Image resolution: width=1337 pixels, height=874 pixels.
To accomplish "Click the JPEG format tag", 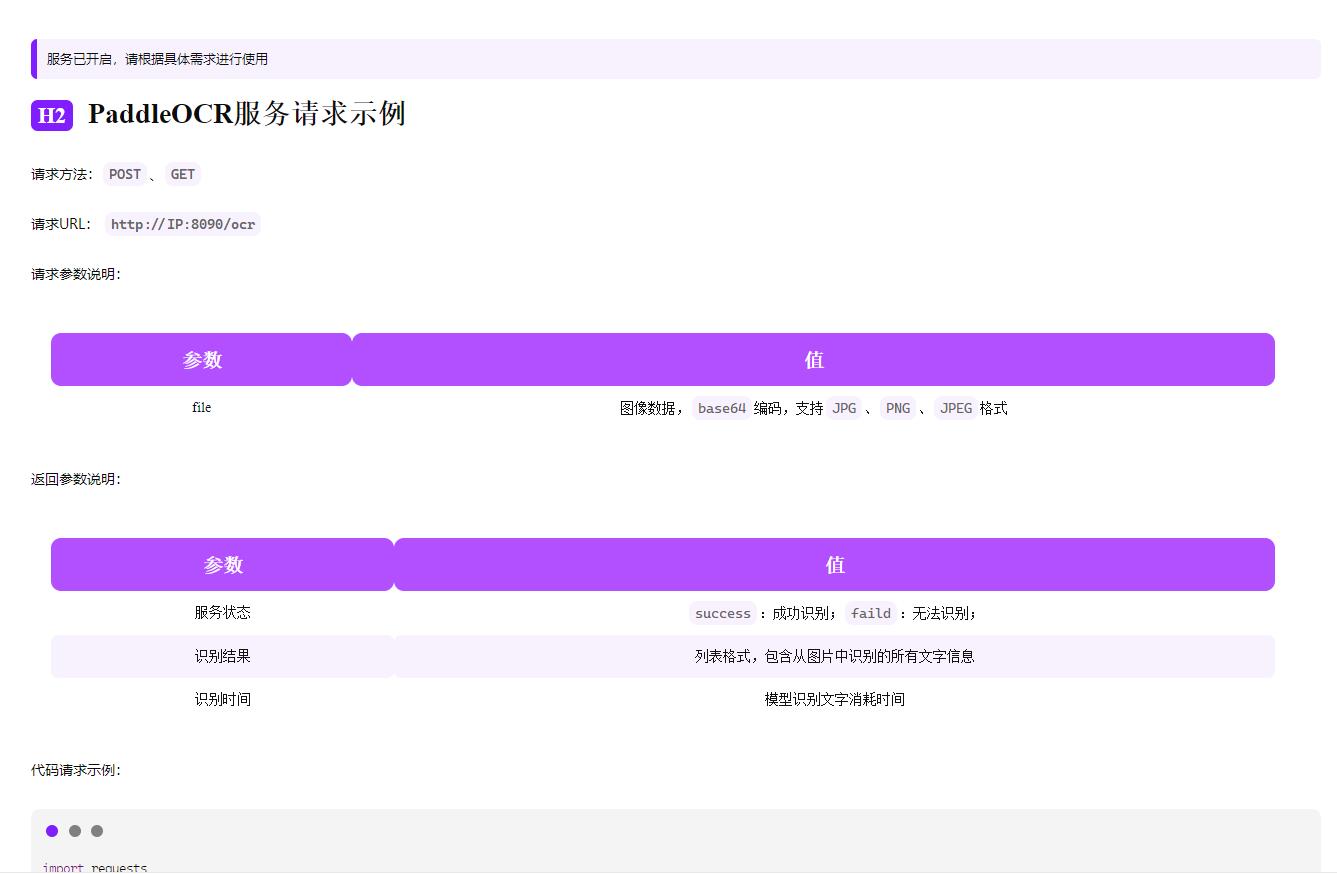I will pos(956,408).
